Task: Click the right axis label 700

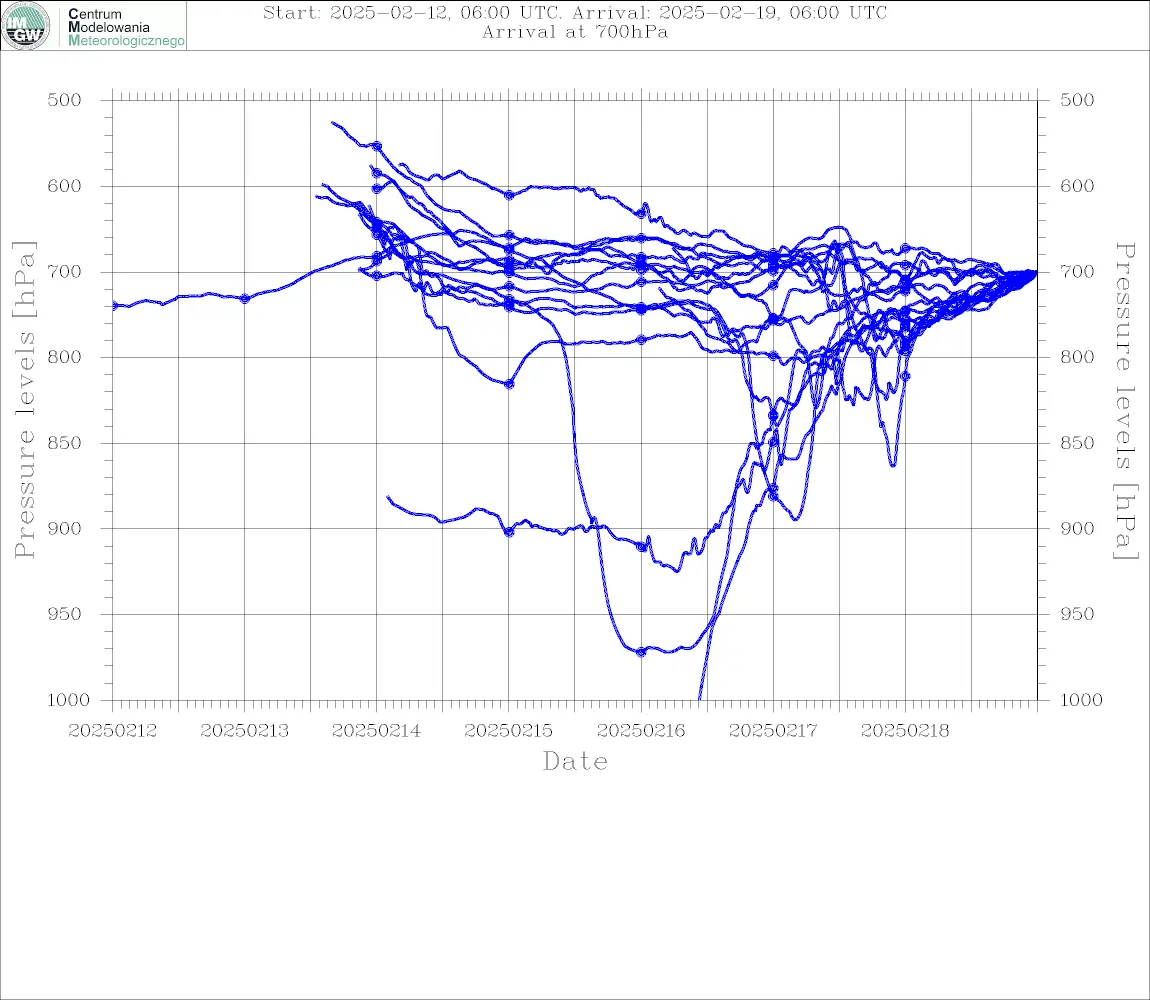Action: coord(1077,271)
